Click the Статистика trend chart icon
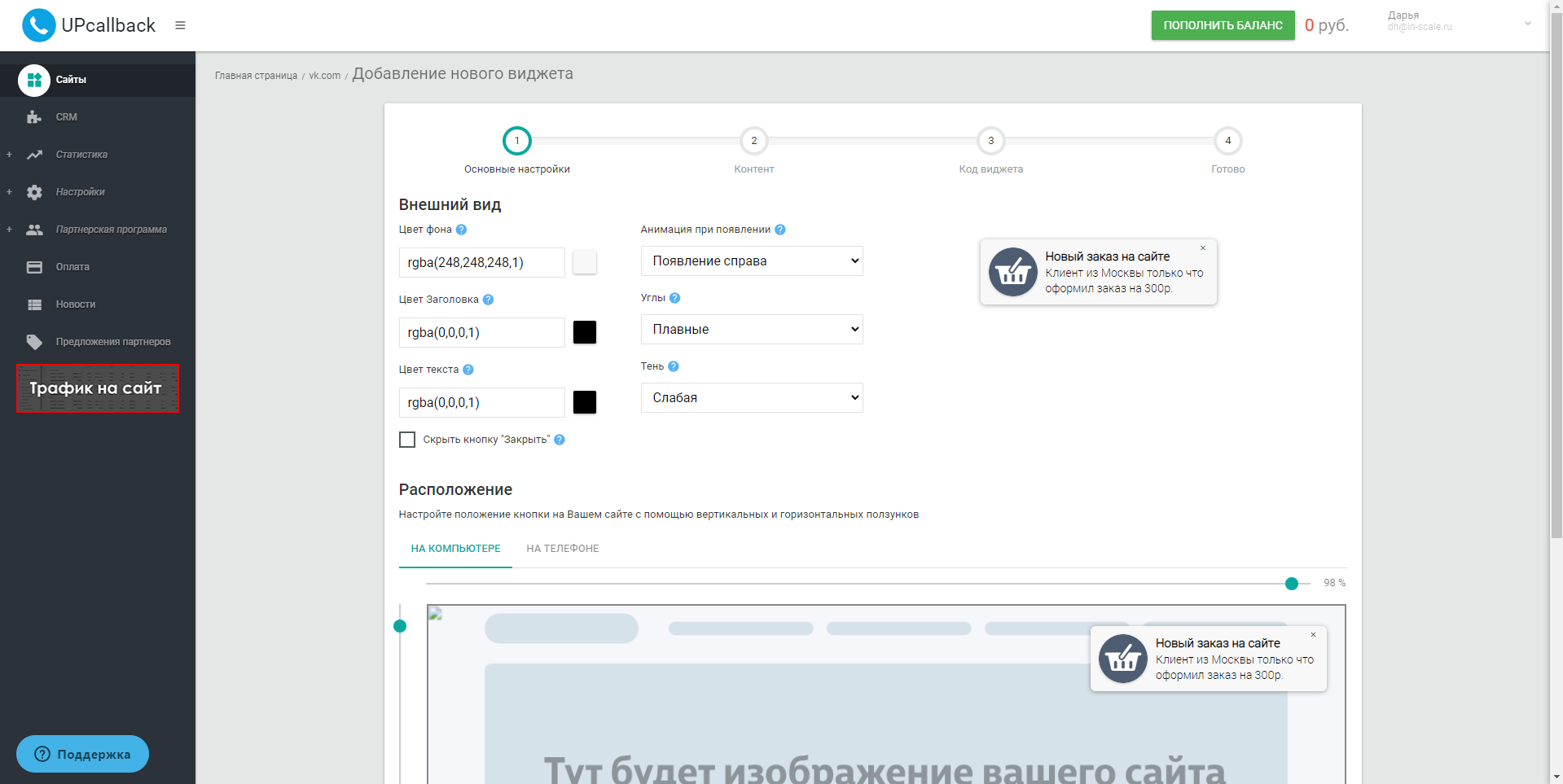The image size is (1563, 784). tap(34, 155)
